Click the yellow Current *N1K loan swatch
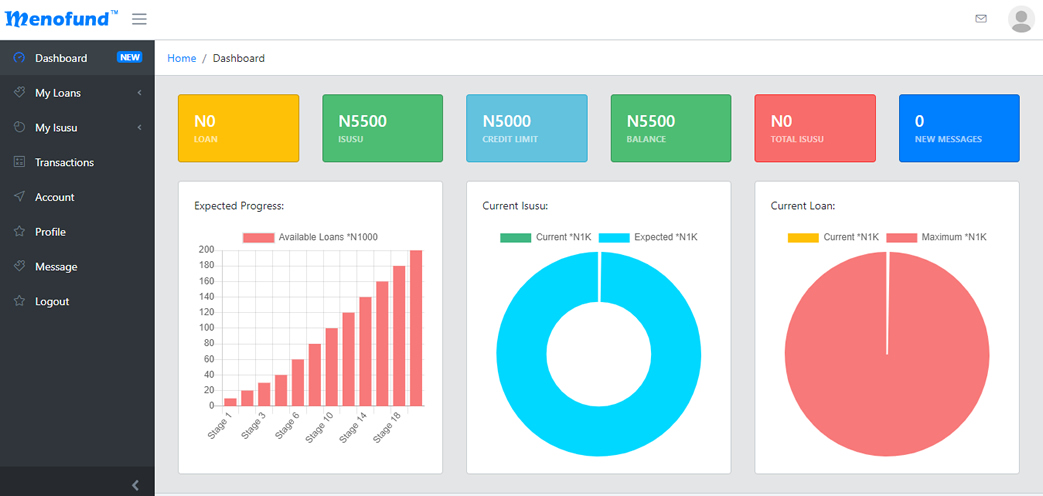The width and height of the screenshot is (1043, 496). pyautogui.click(x=802, y=237)
